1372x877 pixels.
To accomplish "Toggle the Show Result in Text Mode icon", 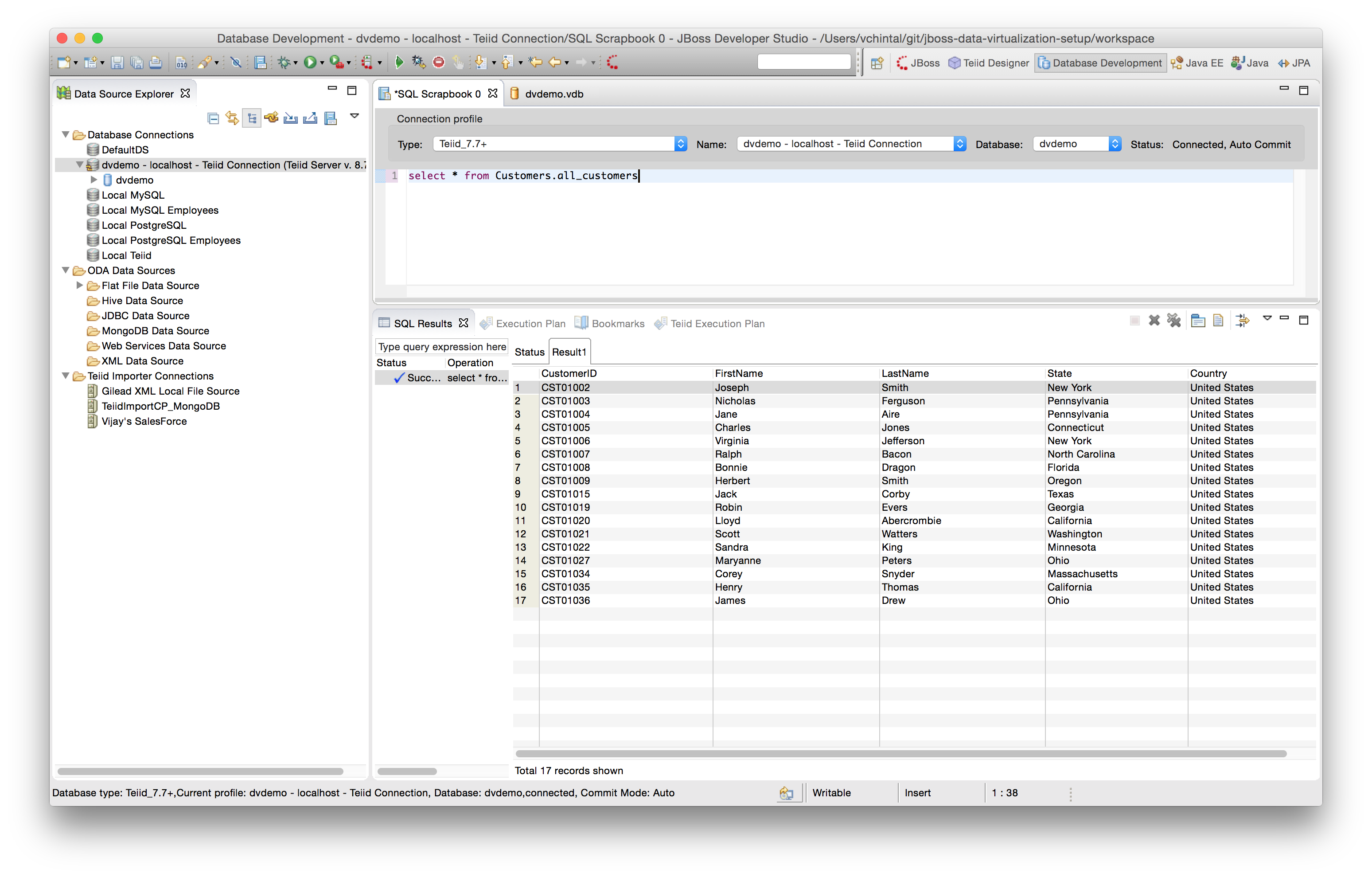I will coord(1218,321).
